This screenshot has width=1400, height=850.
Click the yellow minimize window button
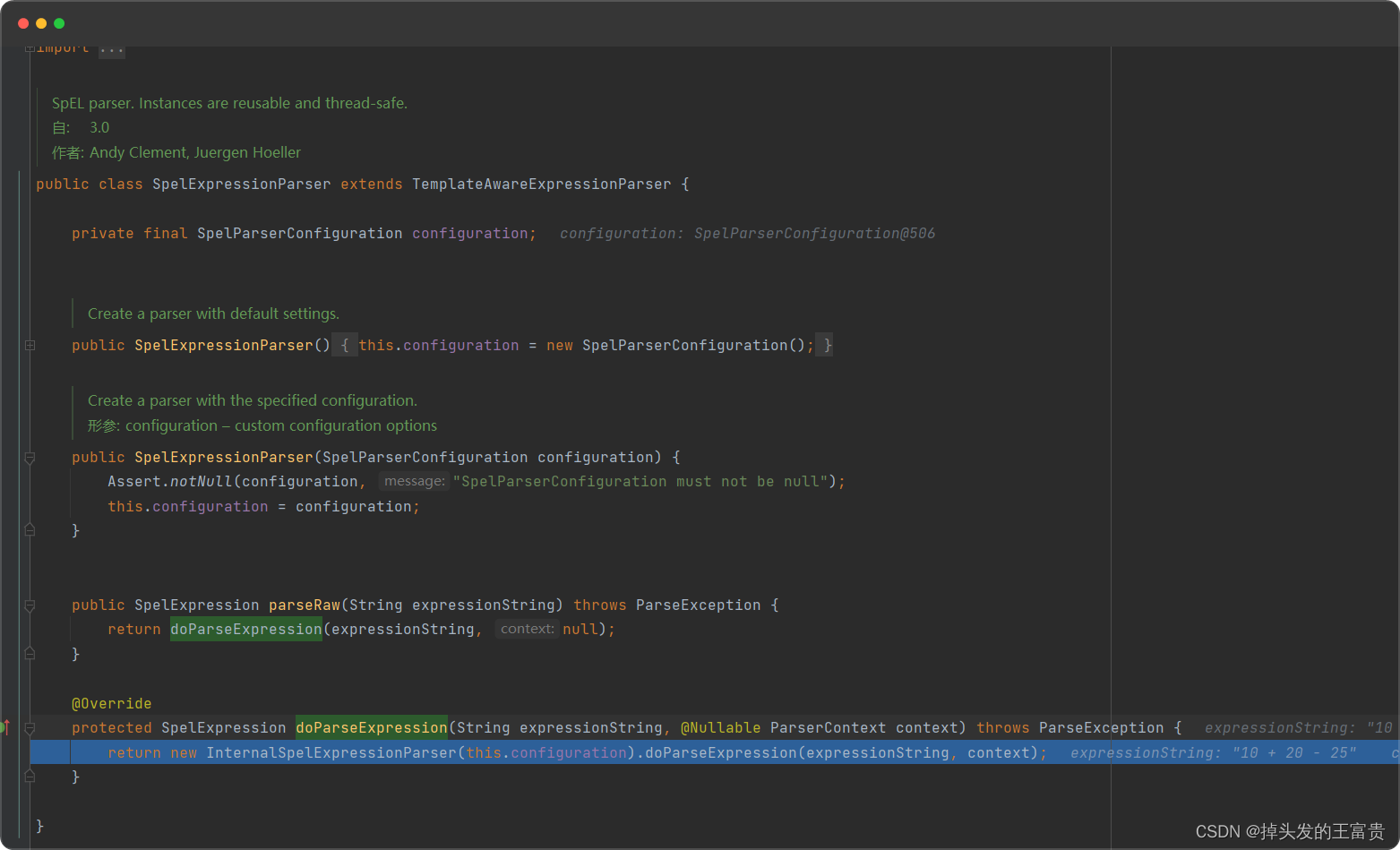point(41,23)
